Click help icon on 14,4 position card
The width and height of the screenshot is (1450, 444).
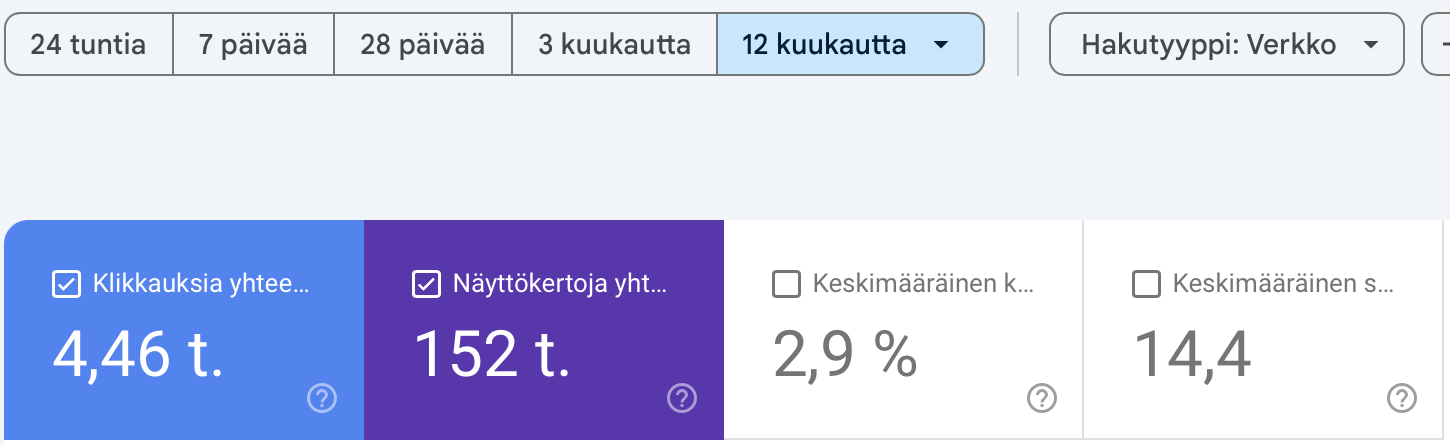point(1401,399)
